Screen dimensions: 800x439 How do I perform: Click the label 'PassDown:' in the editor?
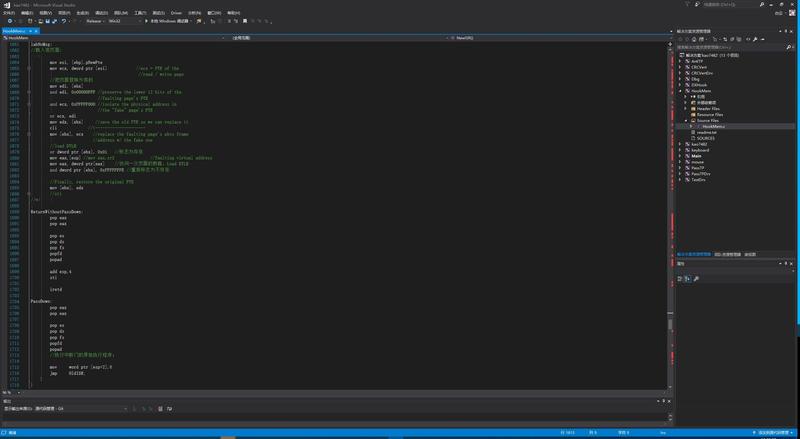[x=41, y=302]
